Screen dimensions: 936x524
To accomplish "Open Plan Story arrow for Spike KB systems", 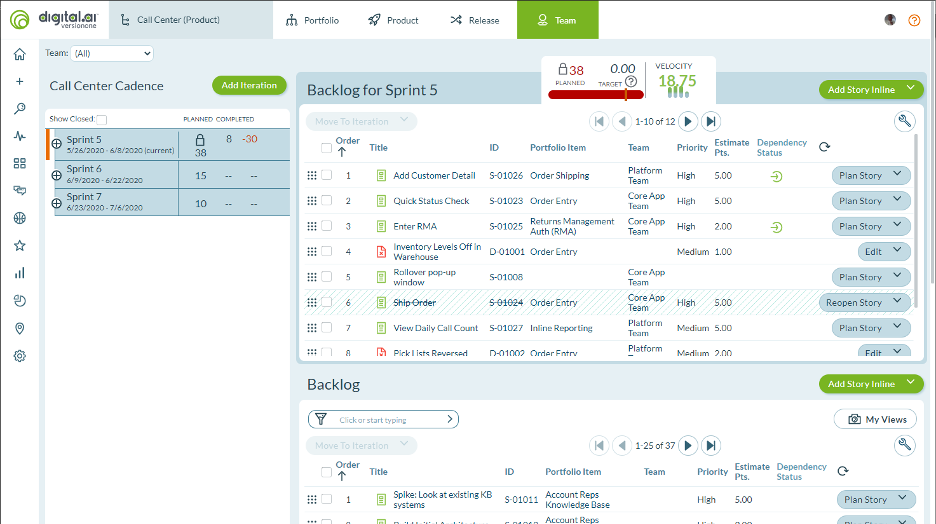I will tap(902, 498).
